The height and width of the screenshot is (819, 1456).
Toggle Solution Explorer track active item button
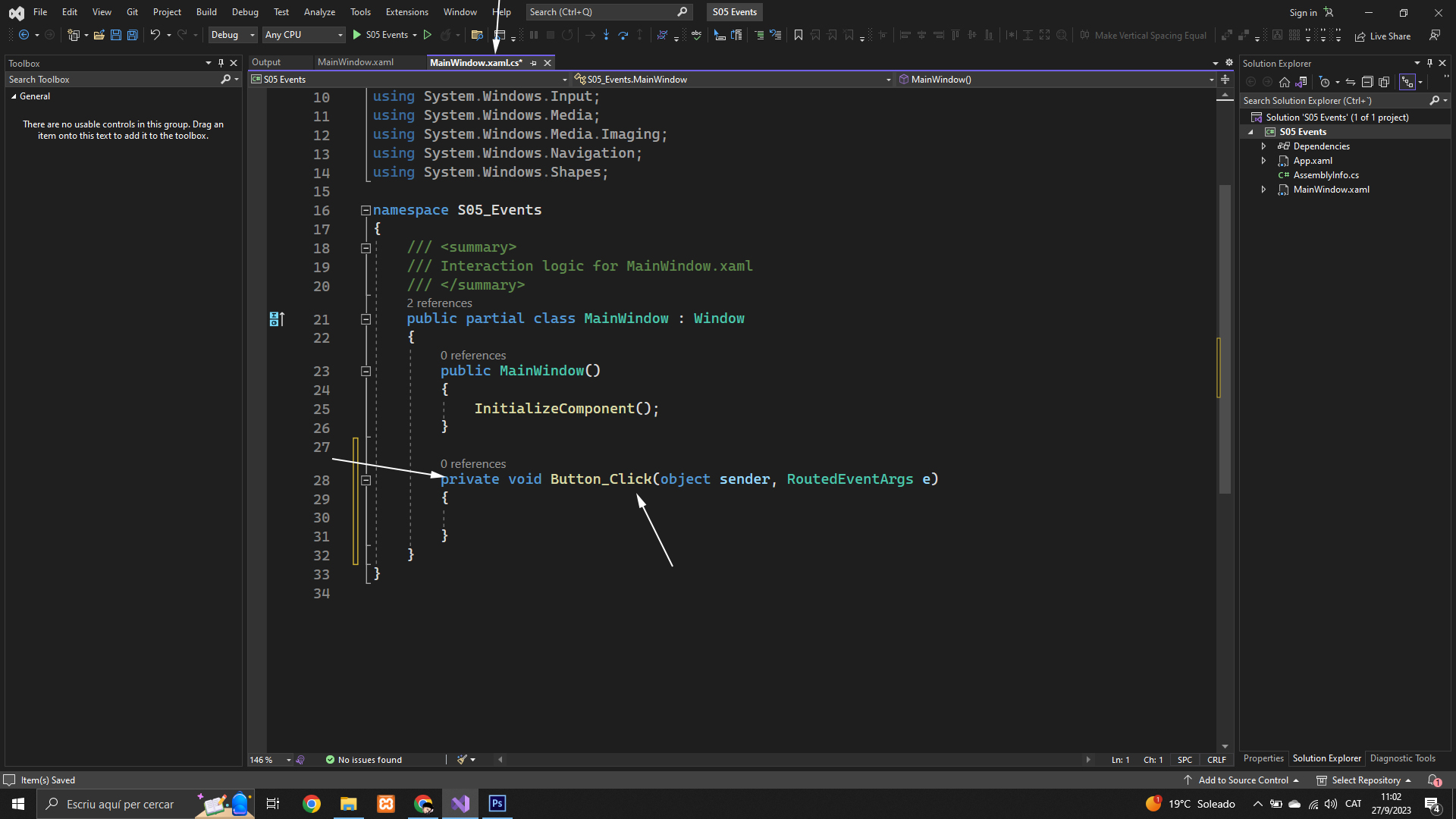[1407, 82]
